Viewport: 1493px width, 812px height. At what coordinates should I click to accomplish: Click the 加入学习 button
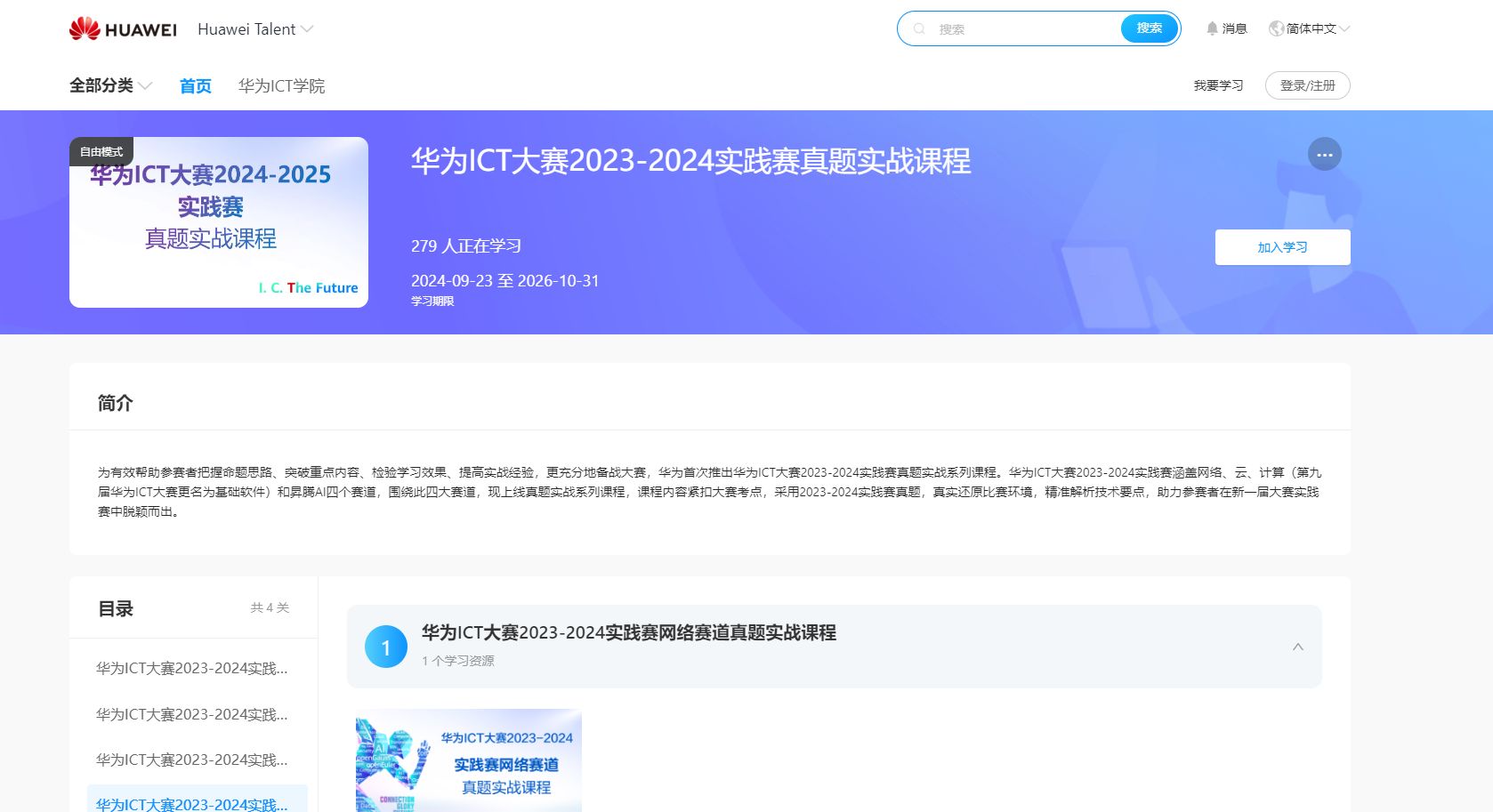1282,247
